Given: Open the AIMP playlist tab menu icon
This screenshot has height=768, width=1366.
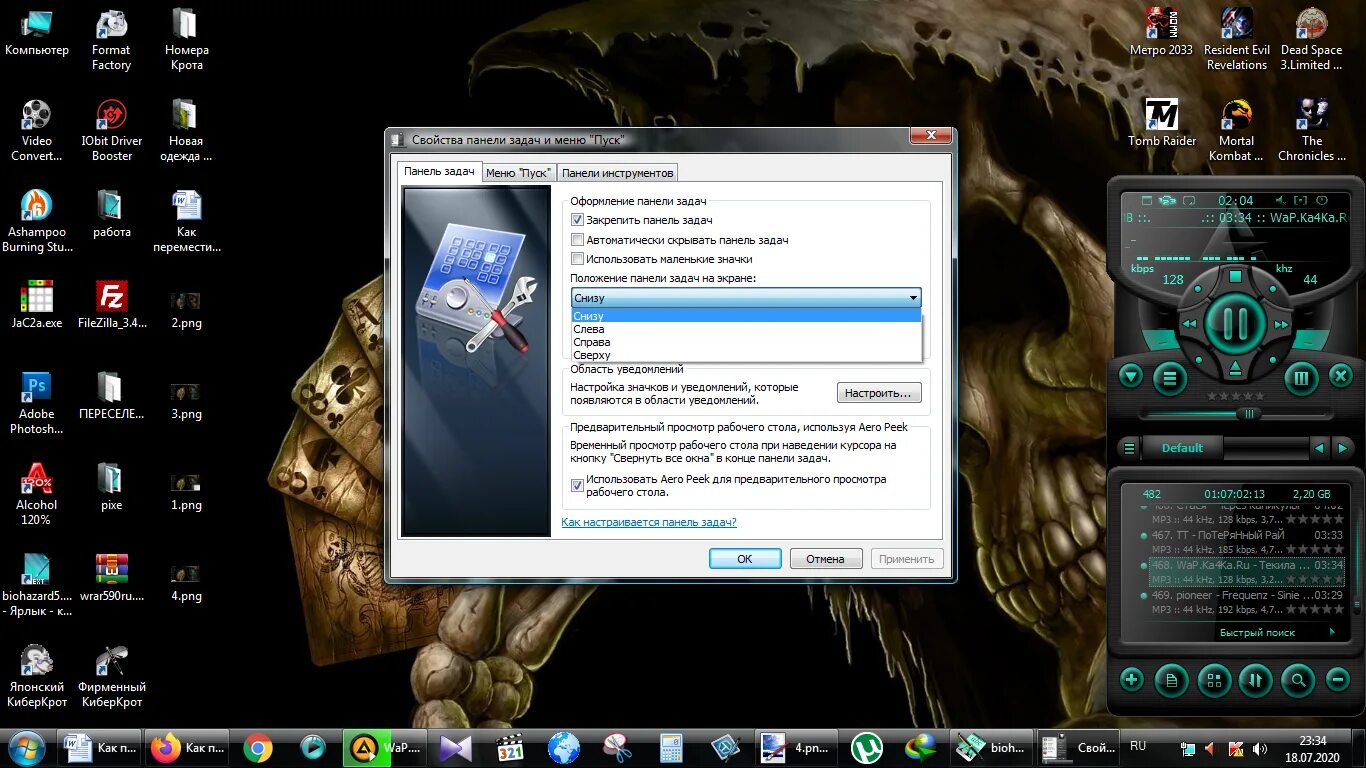Looking at the screenshot, I should (1129, 448).
